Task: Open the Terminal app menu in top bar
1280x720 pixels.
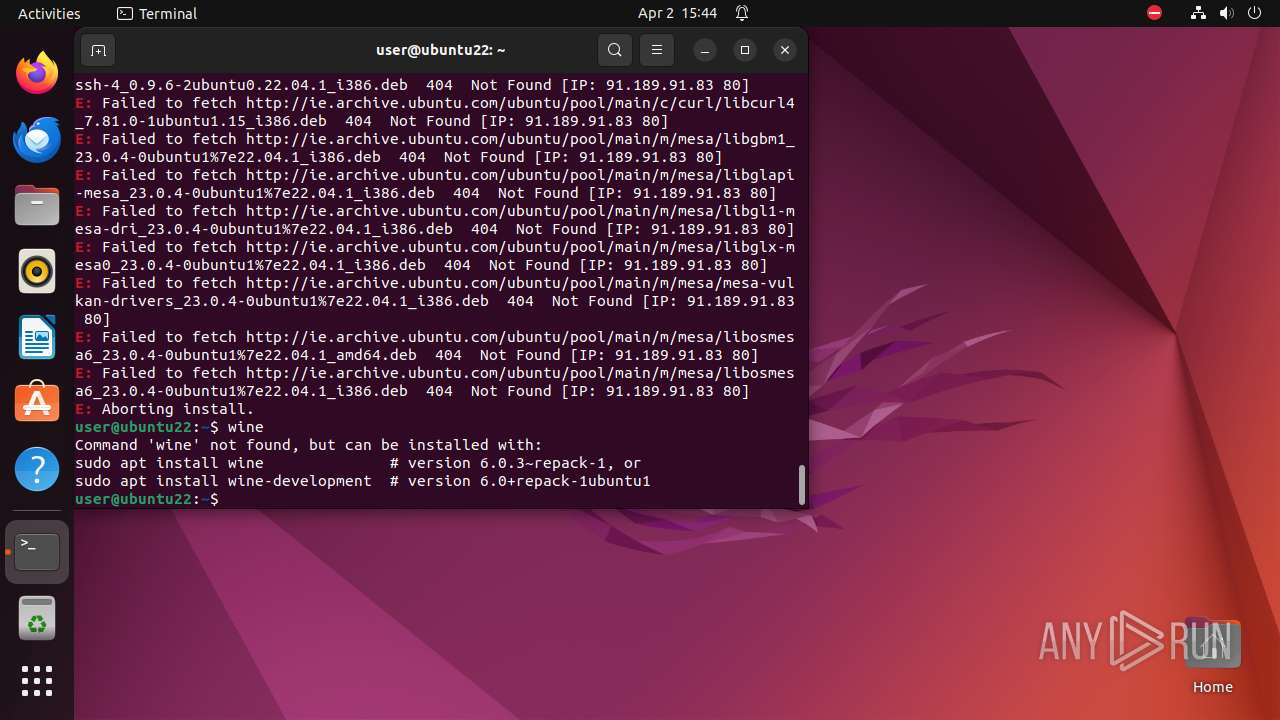Action: point(157,13)
